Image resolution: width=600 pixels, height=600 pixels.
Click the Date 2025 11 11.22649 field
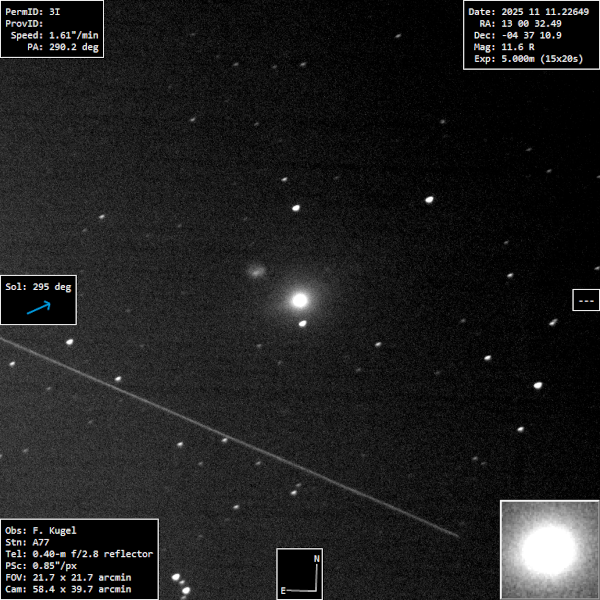click(x=528, y=11)
